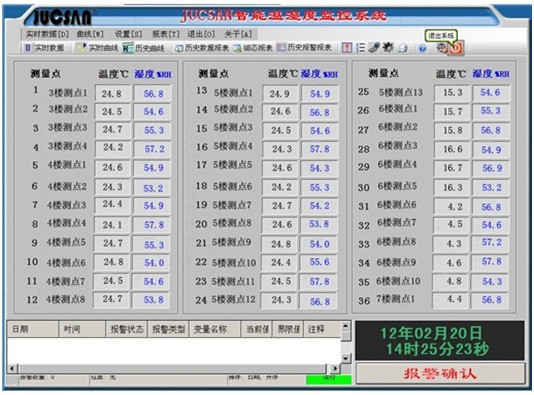Open the 历史数据报表 report

pos(202,48)
